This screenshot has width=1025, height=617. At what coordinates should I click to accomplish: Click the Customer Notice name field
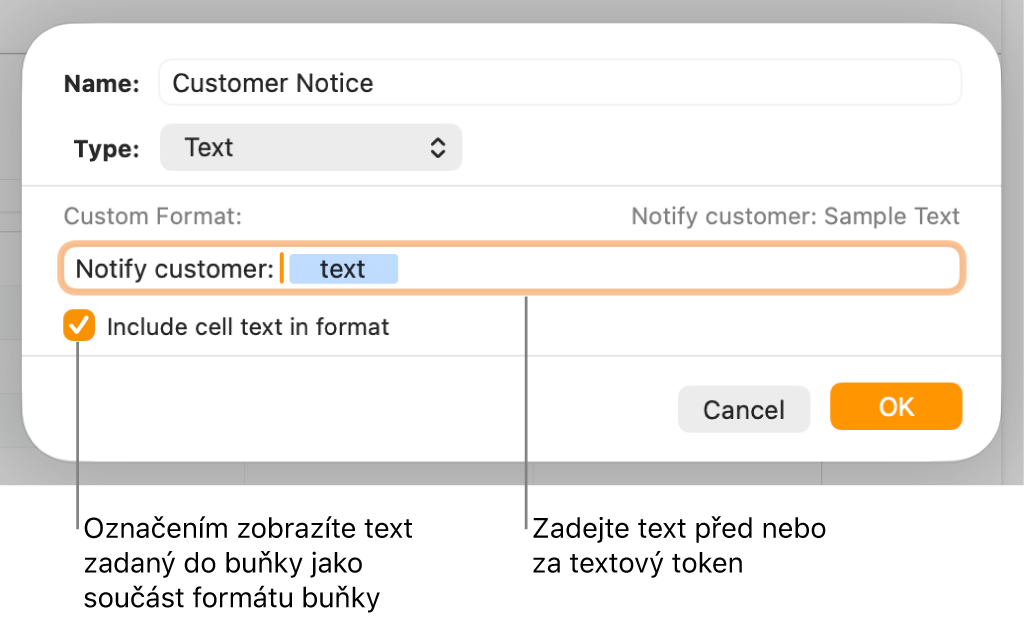[x=560, y=83]
